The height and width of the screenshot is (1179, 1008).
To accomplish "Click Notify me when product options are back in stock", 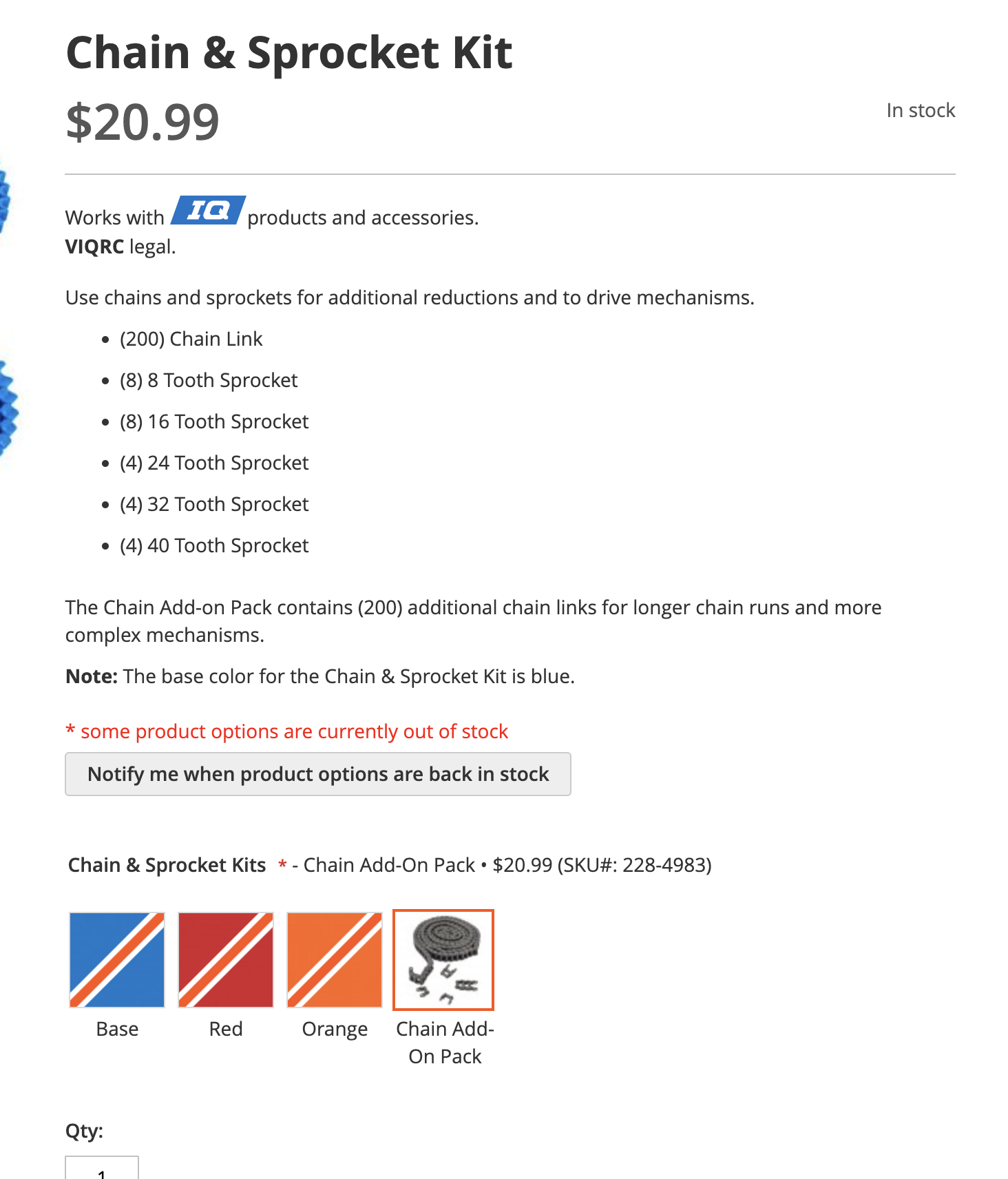I will click(x=318, y=774).
